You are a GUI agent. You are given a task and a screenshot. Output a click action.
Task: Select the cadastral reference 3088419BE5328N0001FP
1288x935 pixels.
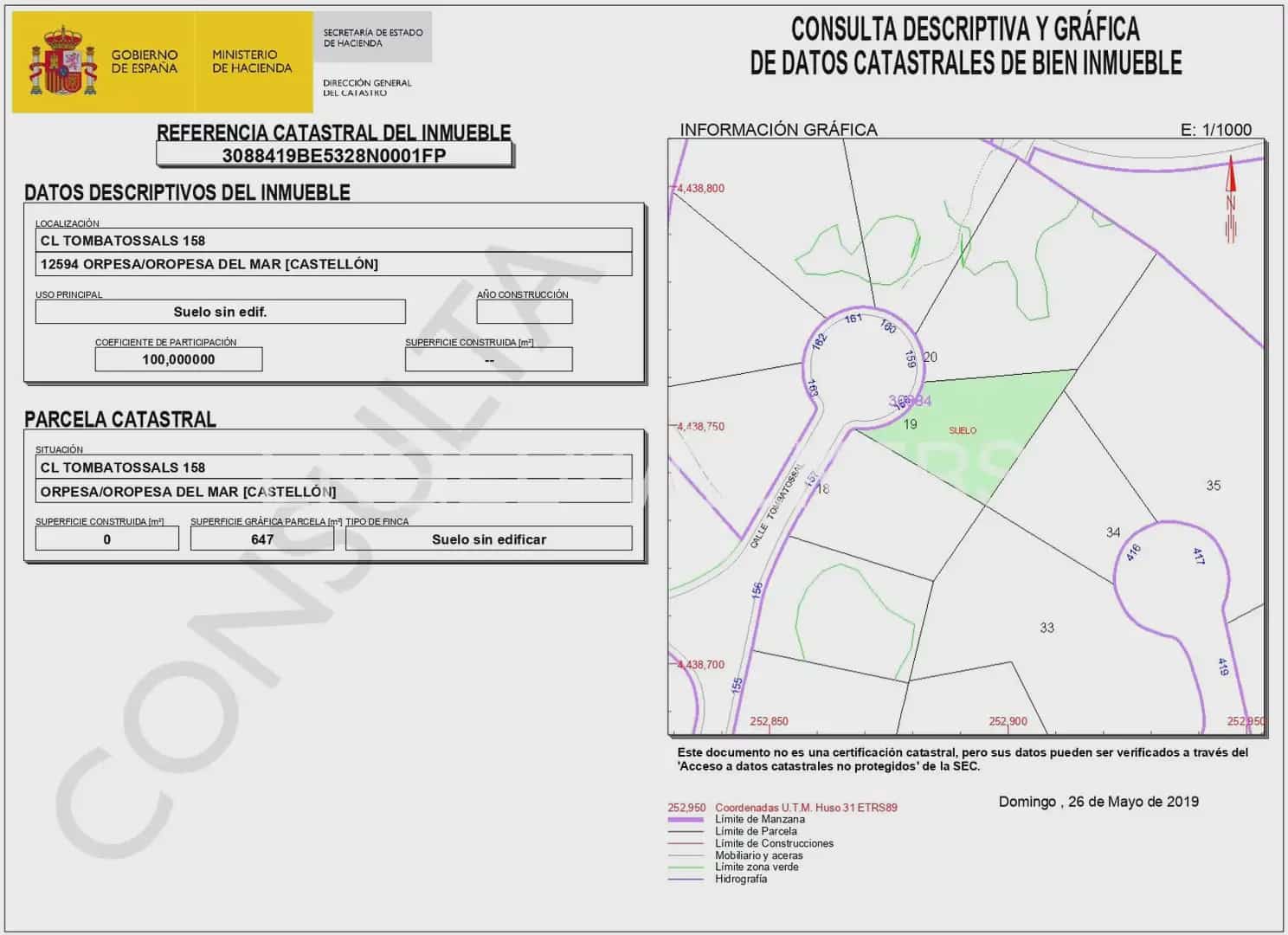point(334,156)
